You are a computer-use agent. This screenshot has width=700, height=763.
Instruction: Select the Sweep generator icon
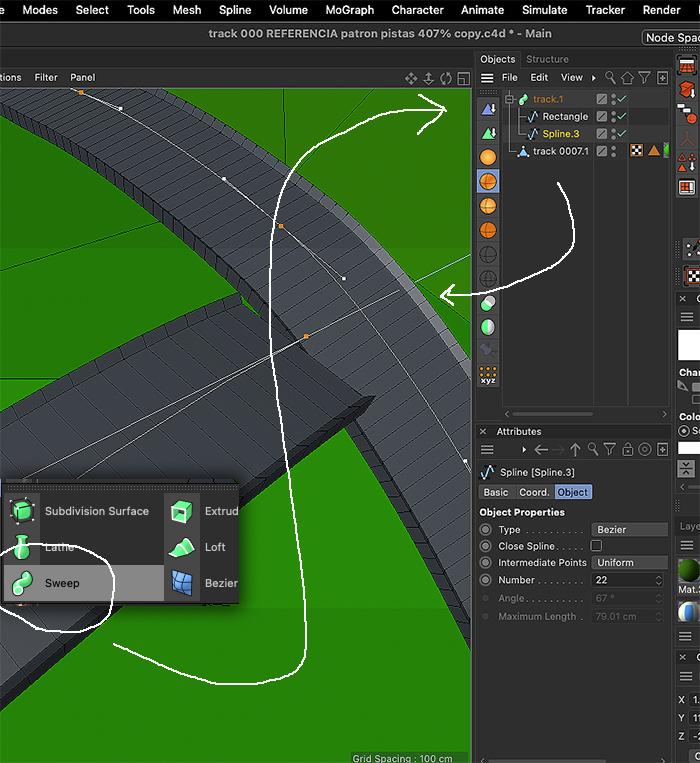[x=22, y=582]
